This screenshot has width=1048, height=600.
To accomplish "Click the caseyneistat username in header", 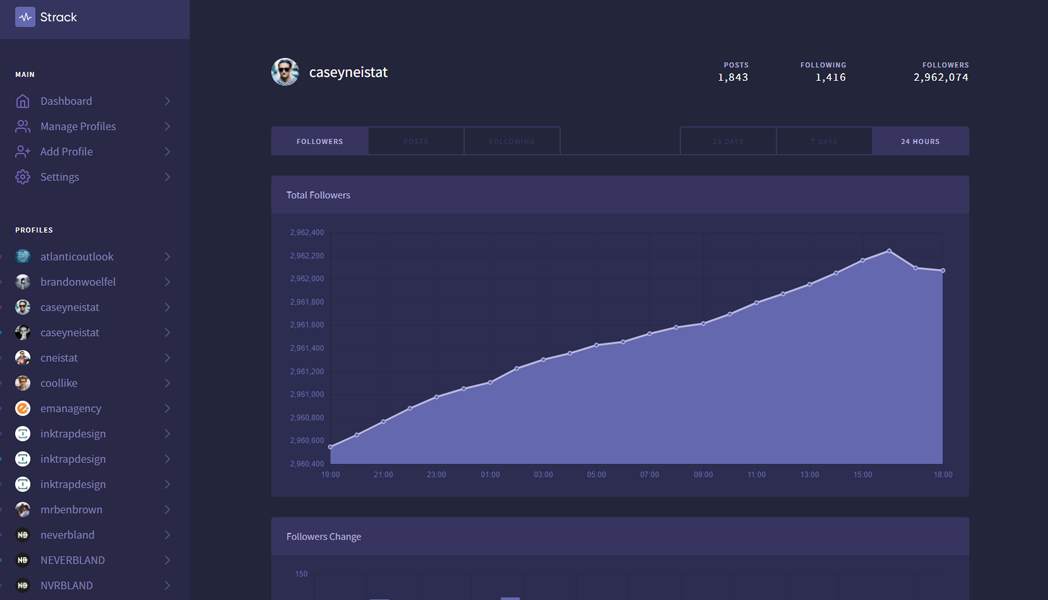I will coord(349,71).
